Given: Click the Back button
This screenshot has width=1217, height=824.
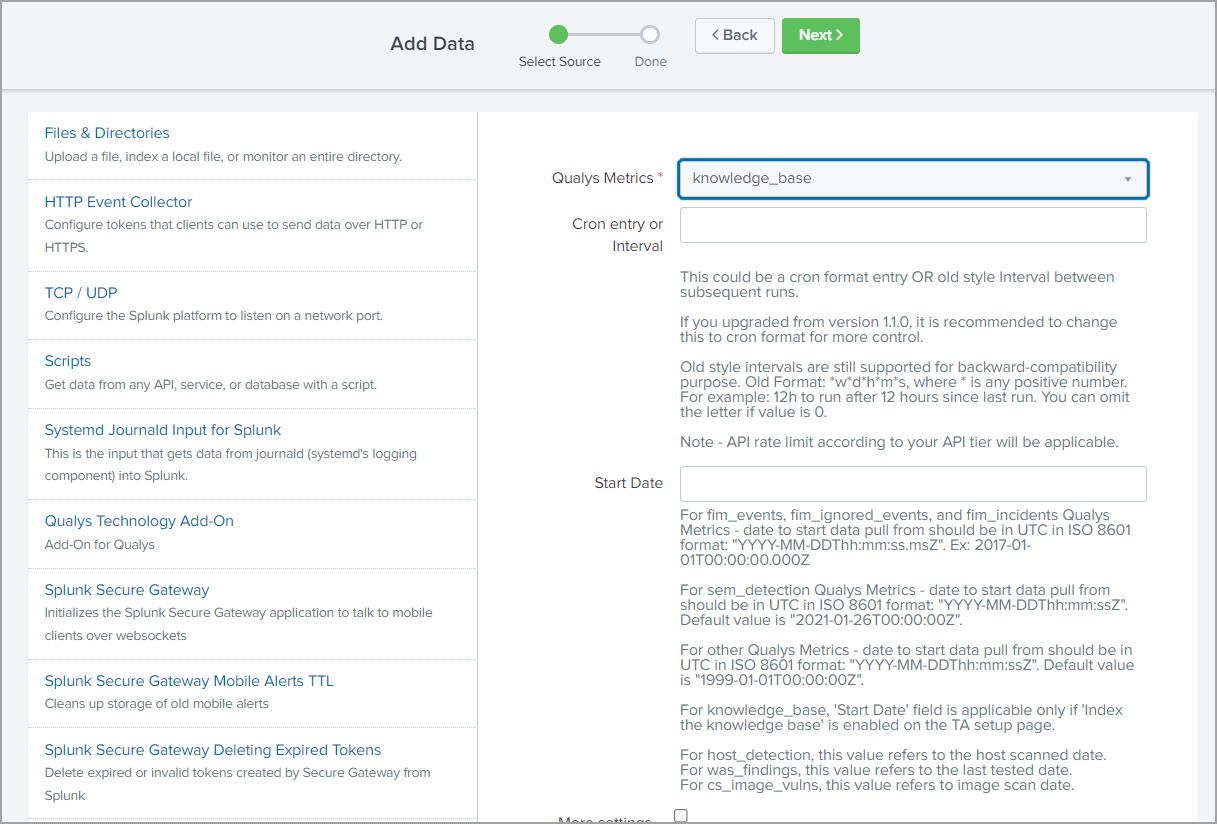Looking at the screenshot, I should (734, 34).
